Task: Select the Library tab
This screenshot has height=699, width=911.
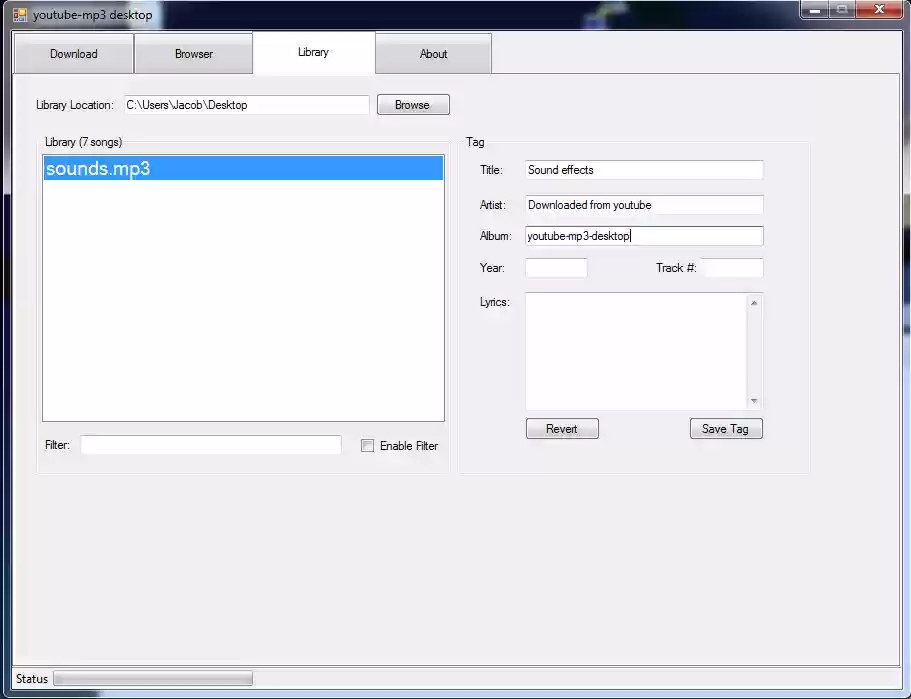Action: coord(313,53)
